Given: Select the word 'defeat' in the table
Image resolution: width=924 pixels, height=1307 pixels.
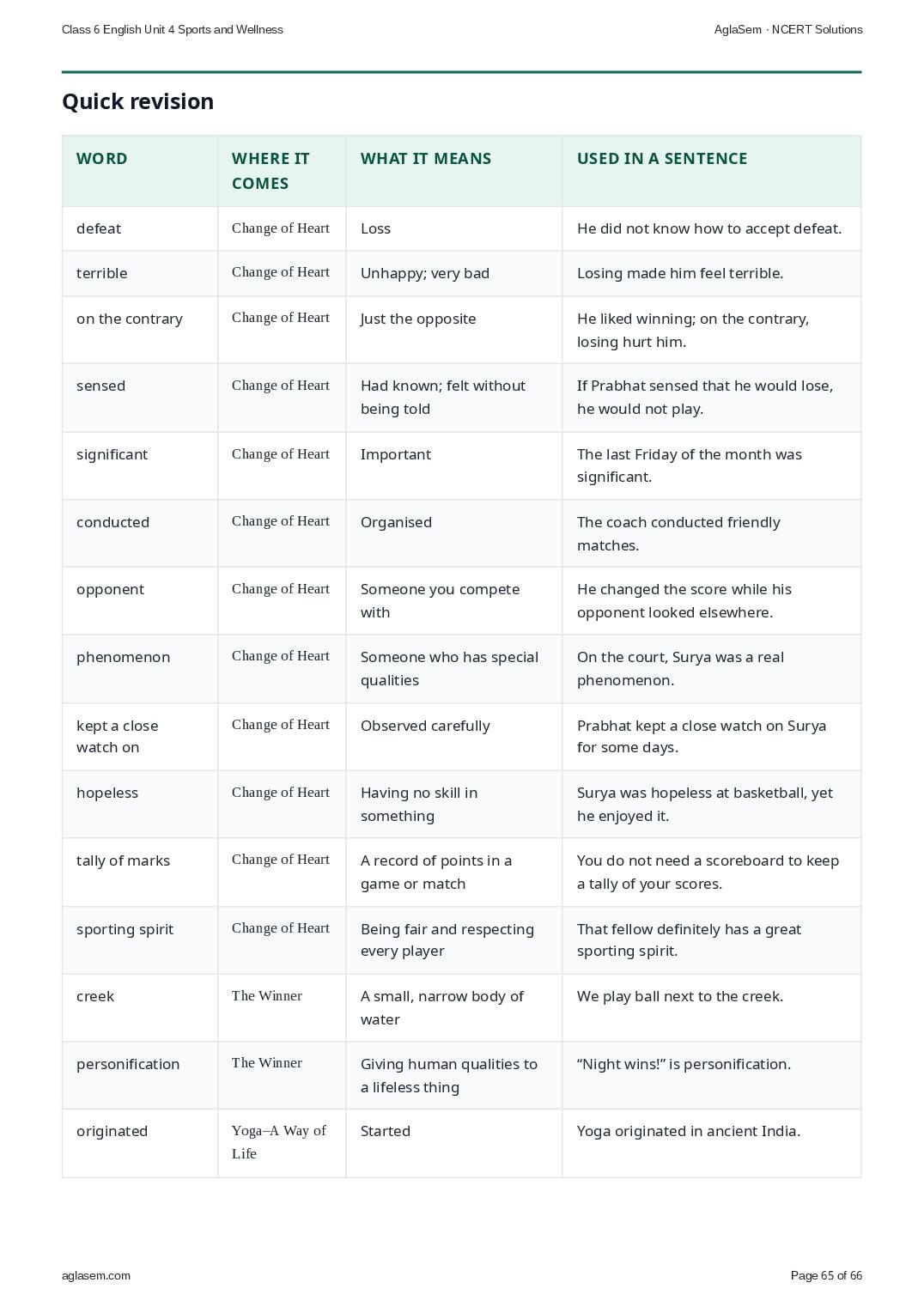Looking at the screenshot, I should [x=99, y=228].
